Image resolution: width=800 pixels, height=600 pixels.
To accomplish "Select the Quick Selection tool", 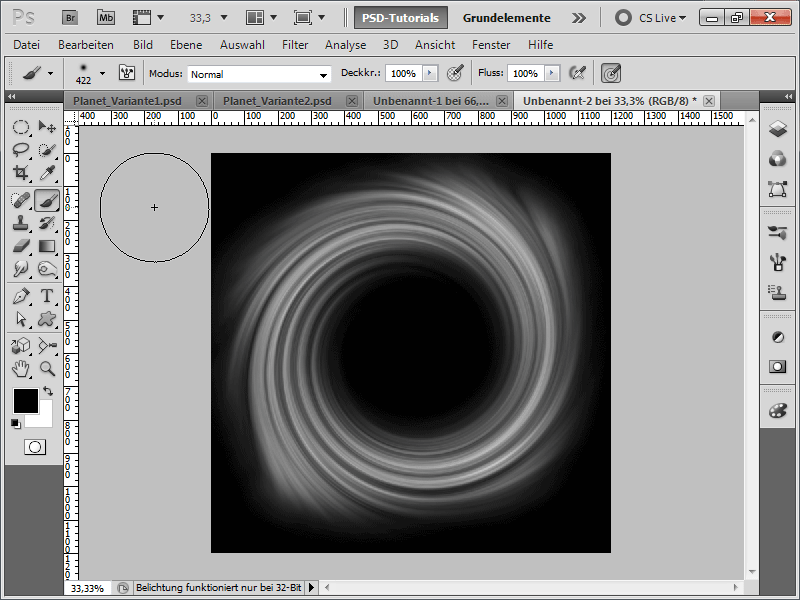I will (47, 150).
